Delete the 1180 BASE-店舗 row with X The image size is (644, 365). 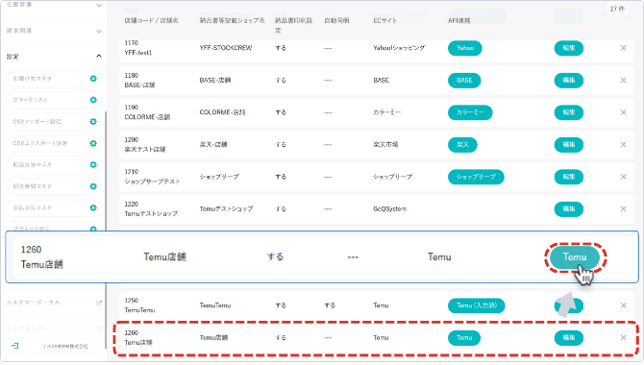(x=623, y=80)
